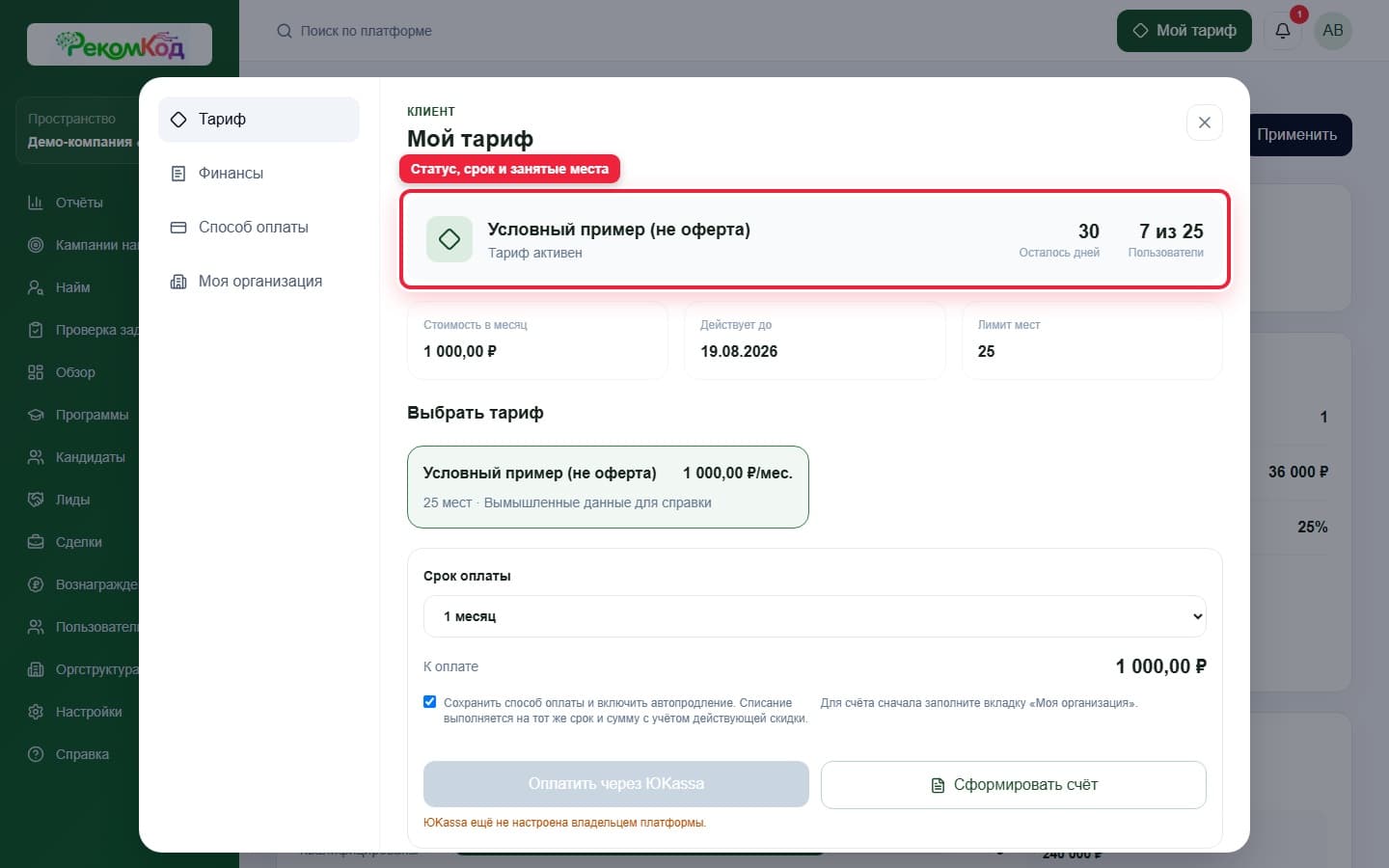Image resolution: width=1389 pixels, height=868 pixels.
Task: Click the 7 из 25 Пользователи value
Action: 1171,231
